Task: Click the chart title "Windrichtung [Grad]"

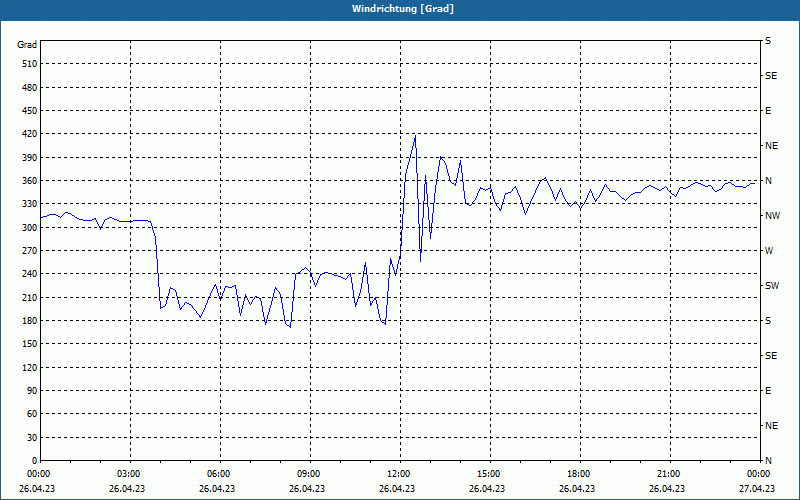Action: tap(403, 9)
